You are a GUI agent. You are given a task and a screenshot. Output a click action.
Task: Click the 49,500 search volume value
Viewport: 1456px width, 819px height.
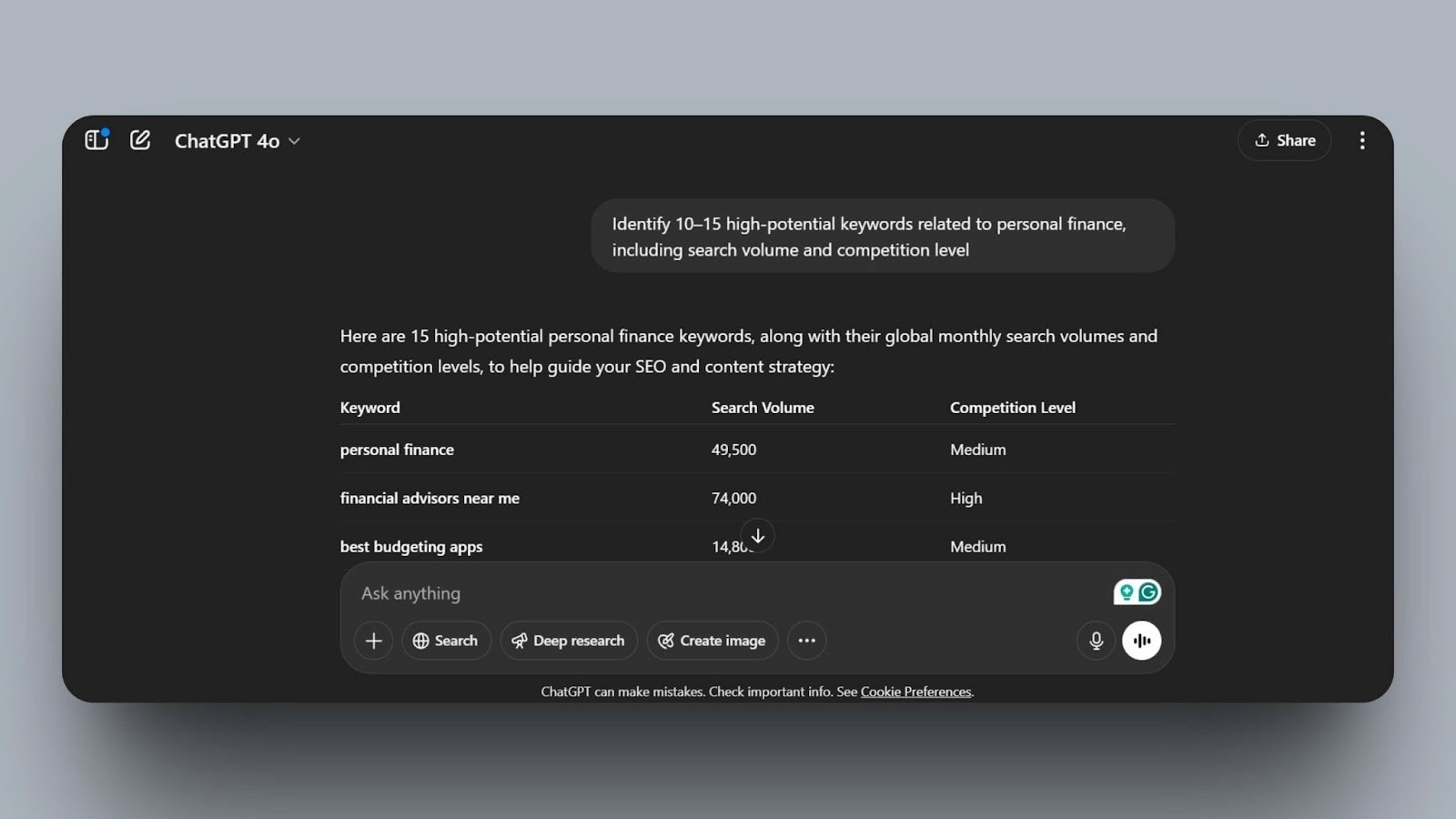[x=733, y=450]
